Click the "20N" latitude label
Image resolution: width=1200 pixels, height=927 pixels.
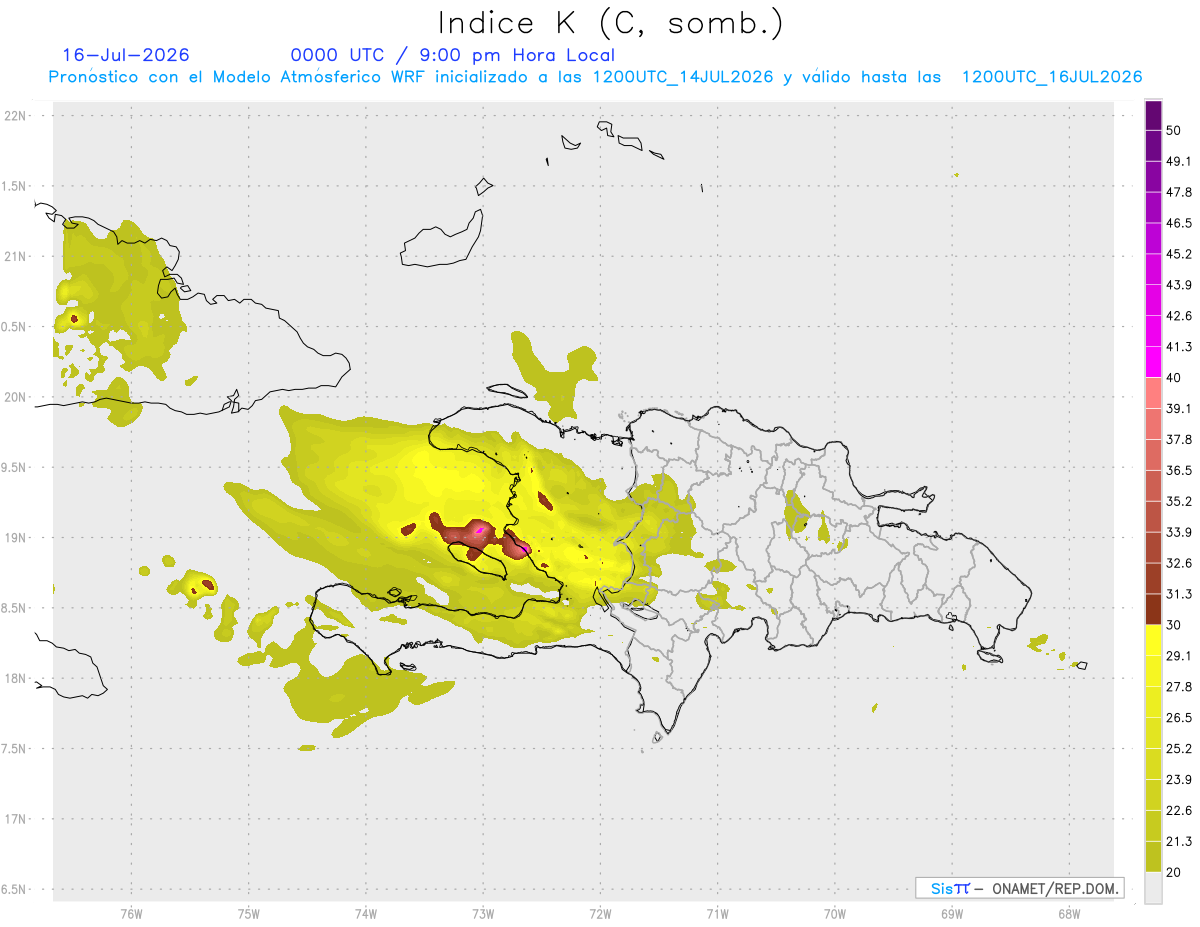tap(16, 397)
